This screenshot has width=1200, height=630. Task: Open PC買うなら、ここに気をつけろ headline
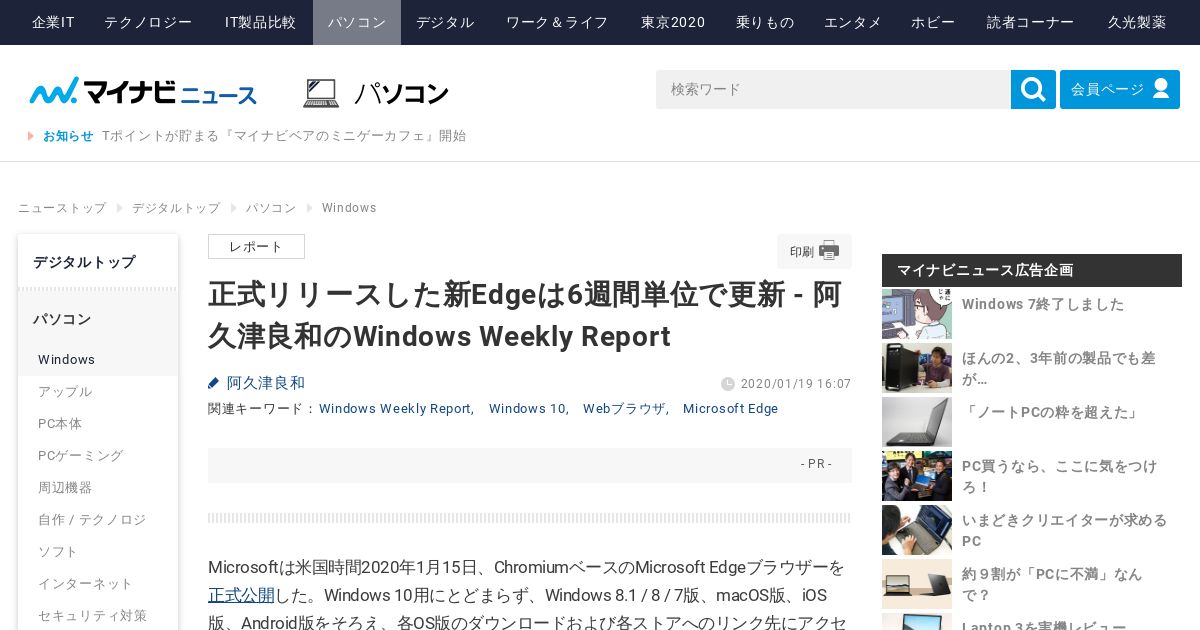[1059, 476]
